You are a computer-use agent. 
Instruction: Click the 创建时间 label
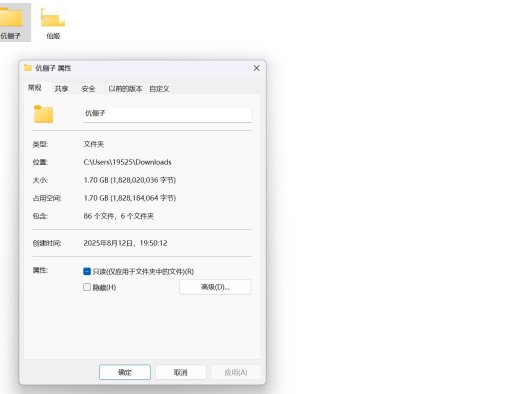click(x=47, y=243)
